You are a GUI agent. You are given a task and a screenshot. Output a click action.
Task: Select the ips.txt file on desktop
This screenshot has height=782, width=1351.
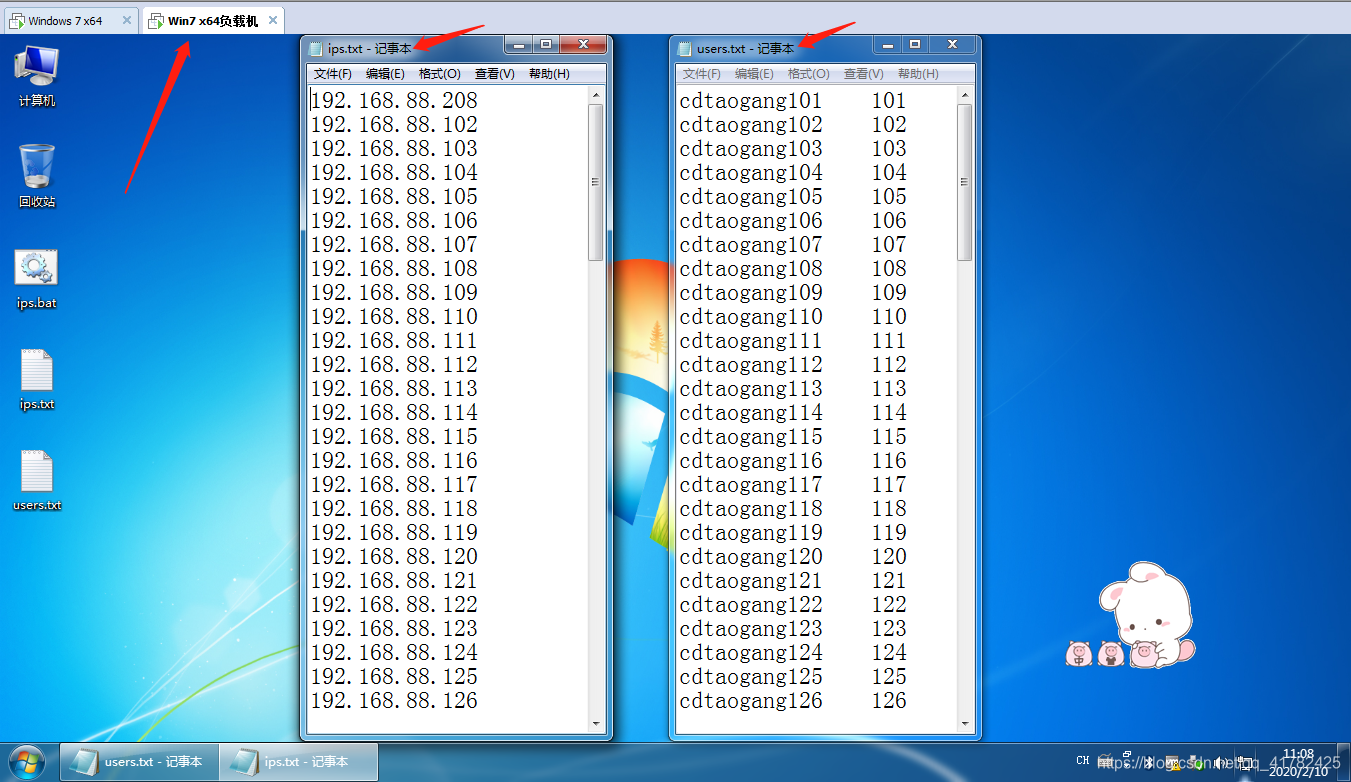pyautogui.click(x=37, y=380)
